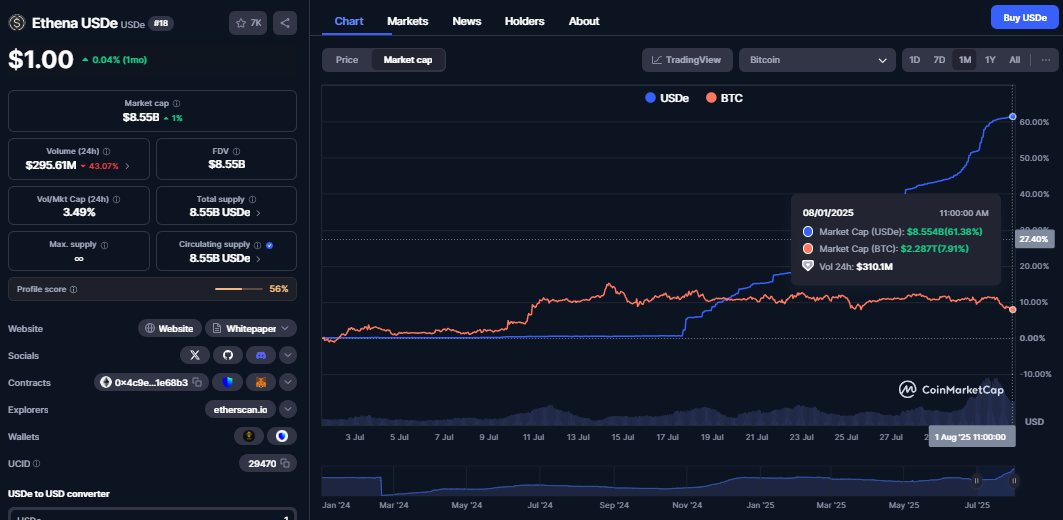This screenshot has height=520, width=1063.
Task: Open the TradingView chart button
Action: [687, 60]
